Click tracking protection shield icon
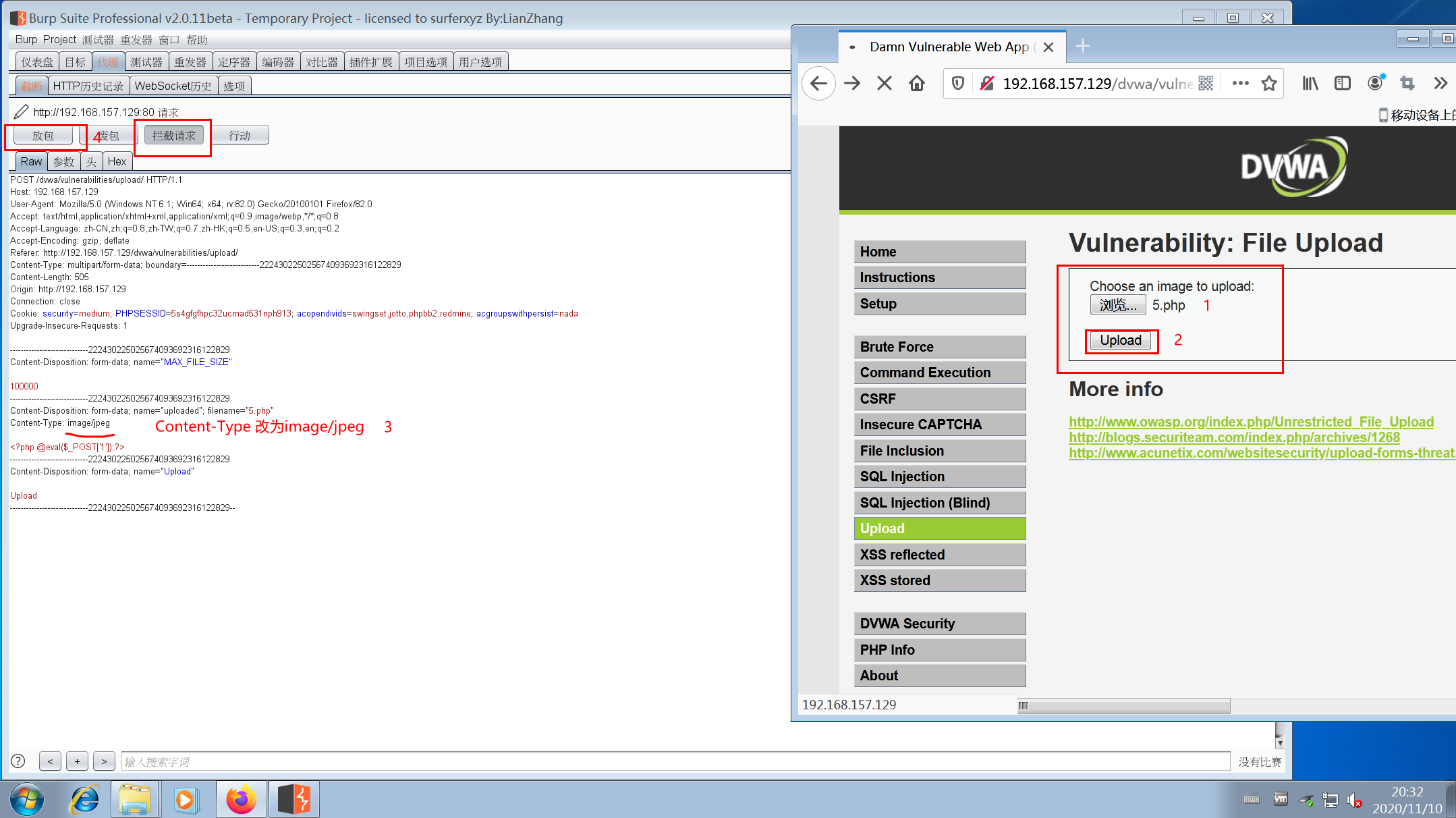Viewport: 1456px width, 818px height. point(957,84)
